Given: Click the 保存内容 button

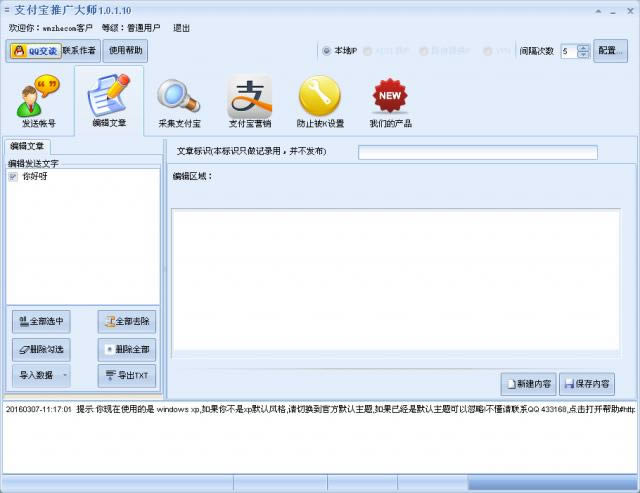Looking at the screenshot, I should (587, 384).
